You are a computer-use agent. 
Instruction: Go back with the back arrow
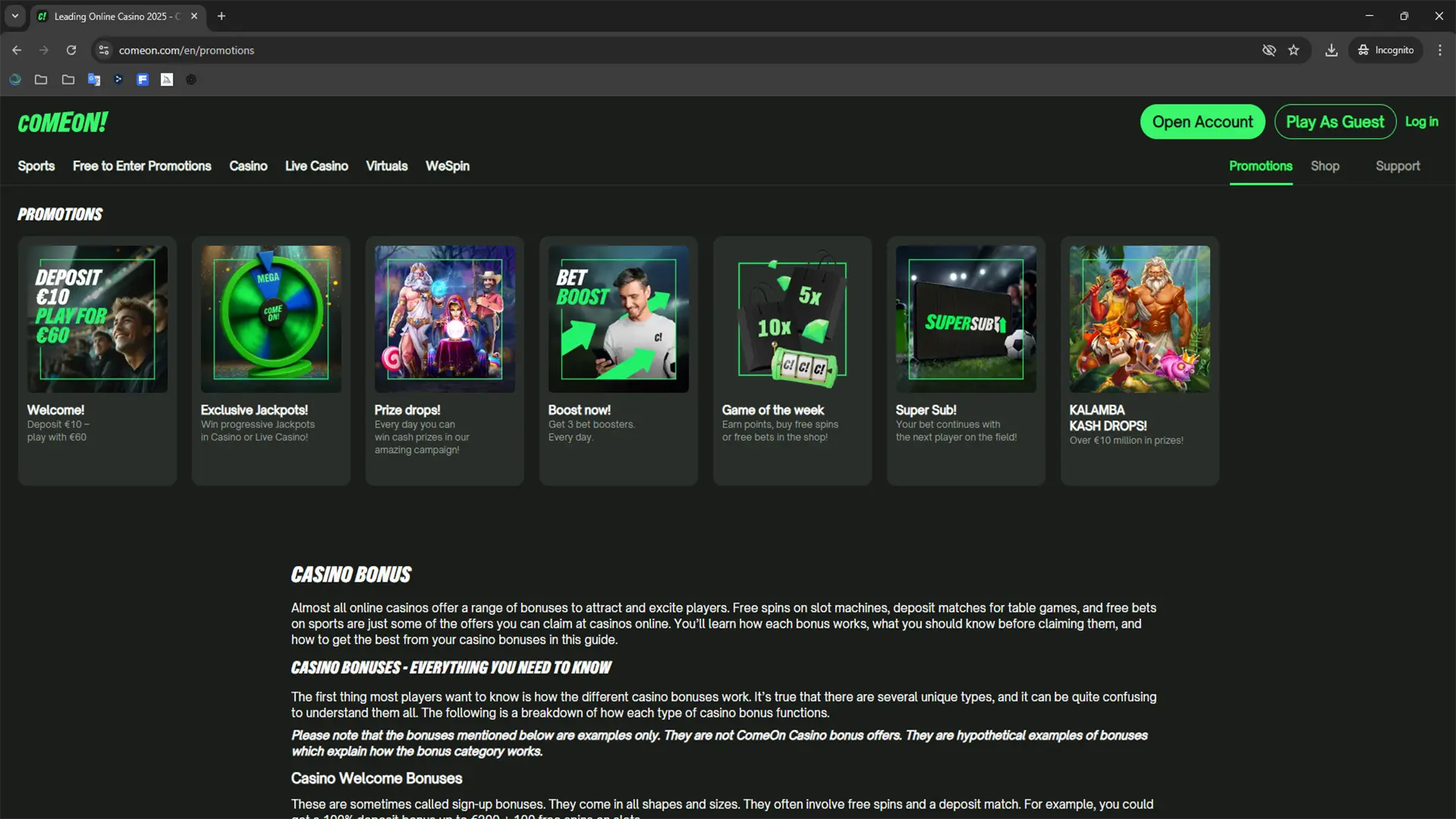pyautogui.click(x=17, y=50)
